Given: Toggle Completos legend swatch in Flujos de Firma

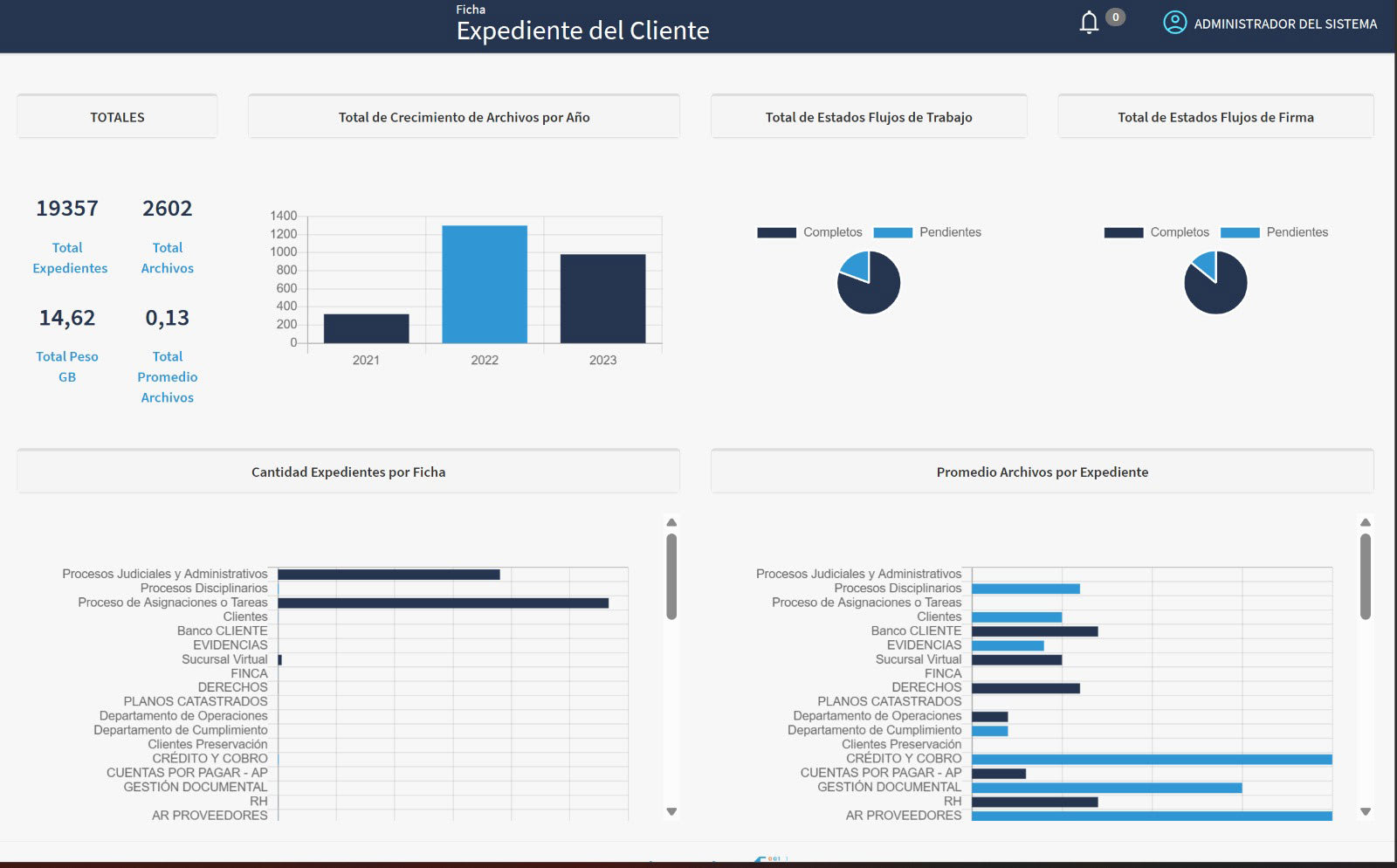Looking at the screenshot, I should click(x=1123, y=232).
